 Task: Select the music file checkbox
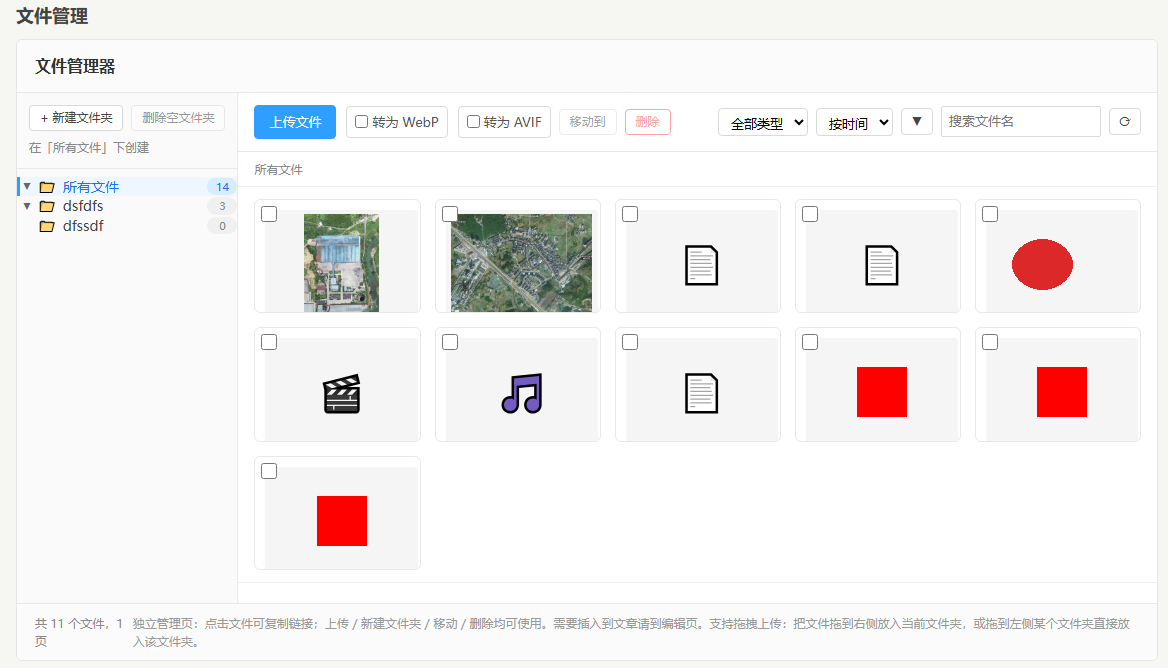[450, 342]
